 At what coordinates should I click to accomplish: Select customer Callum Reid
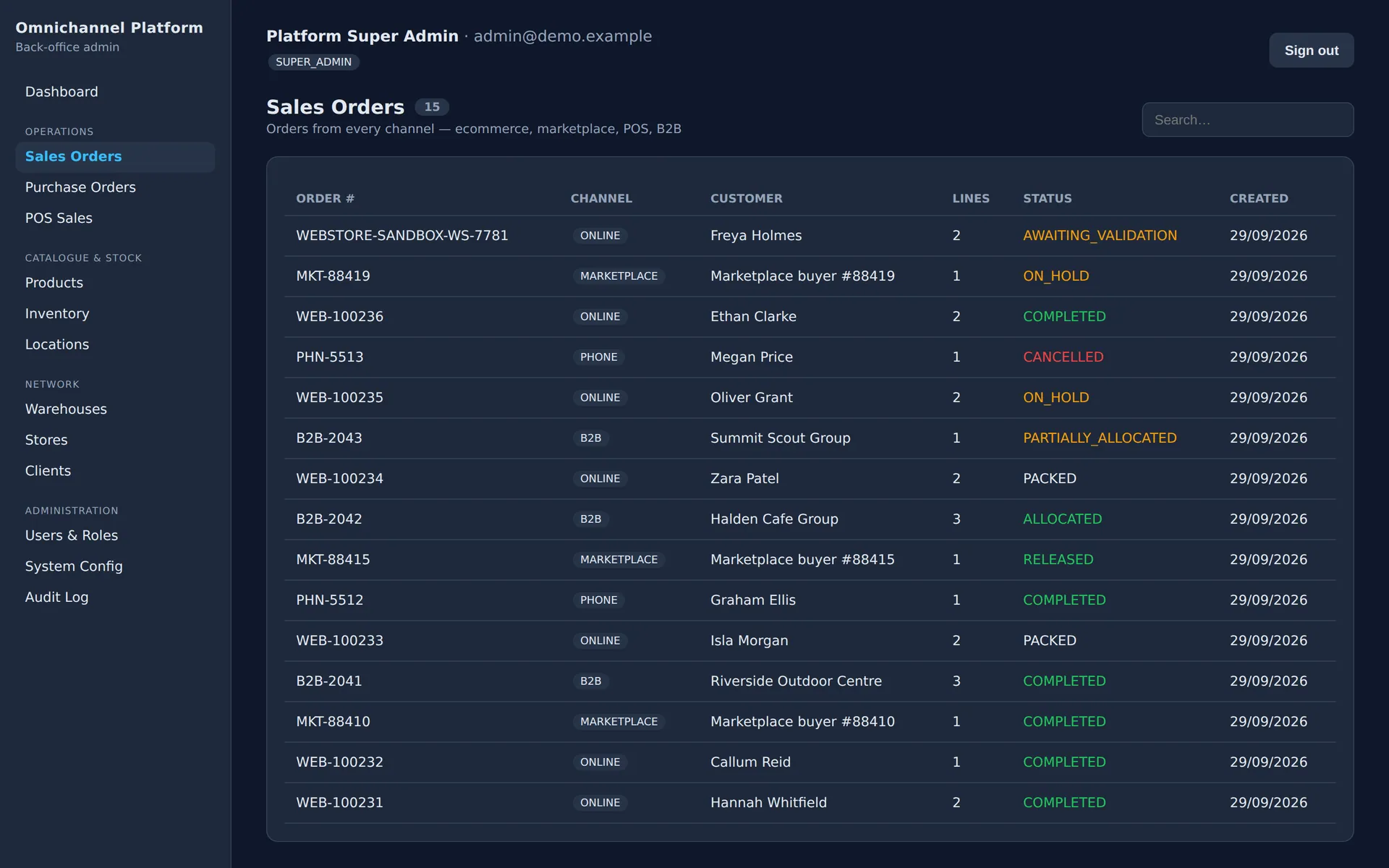click(750, 762)
